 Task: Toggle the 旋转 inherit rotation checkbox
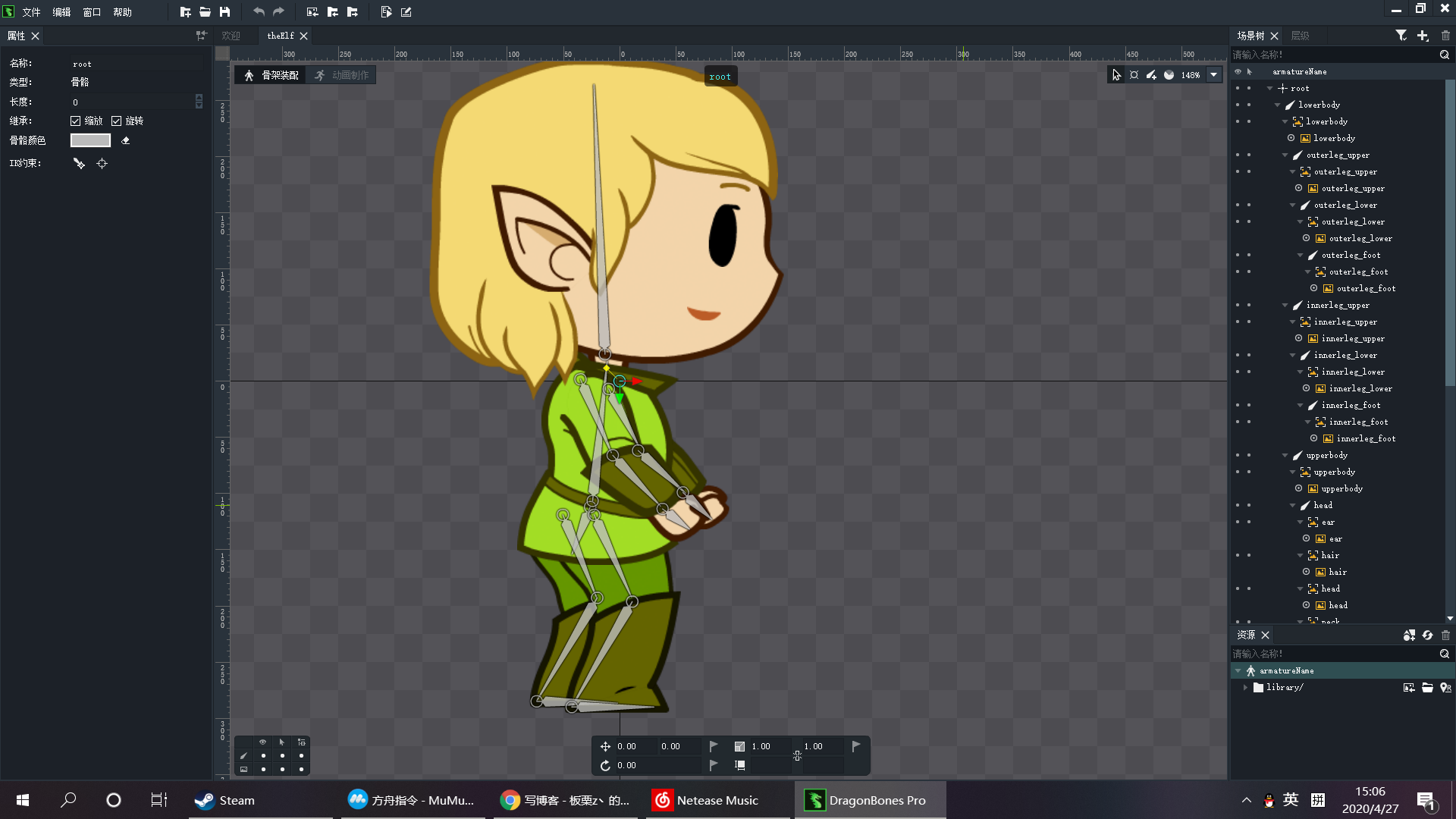(117, 121)
